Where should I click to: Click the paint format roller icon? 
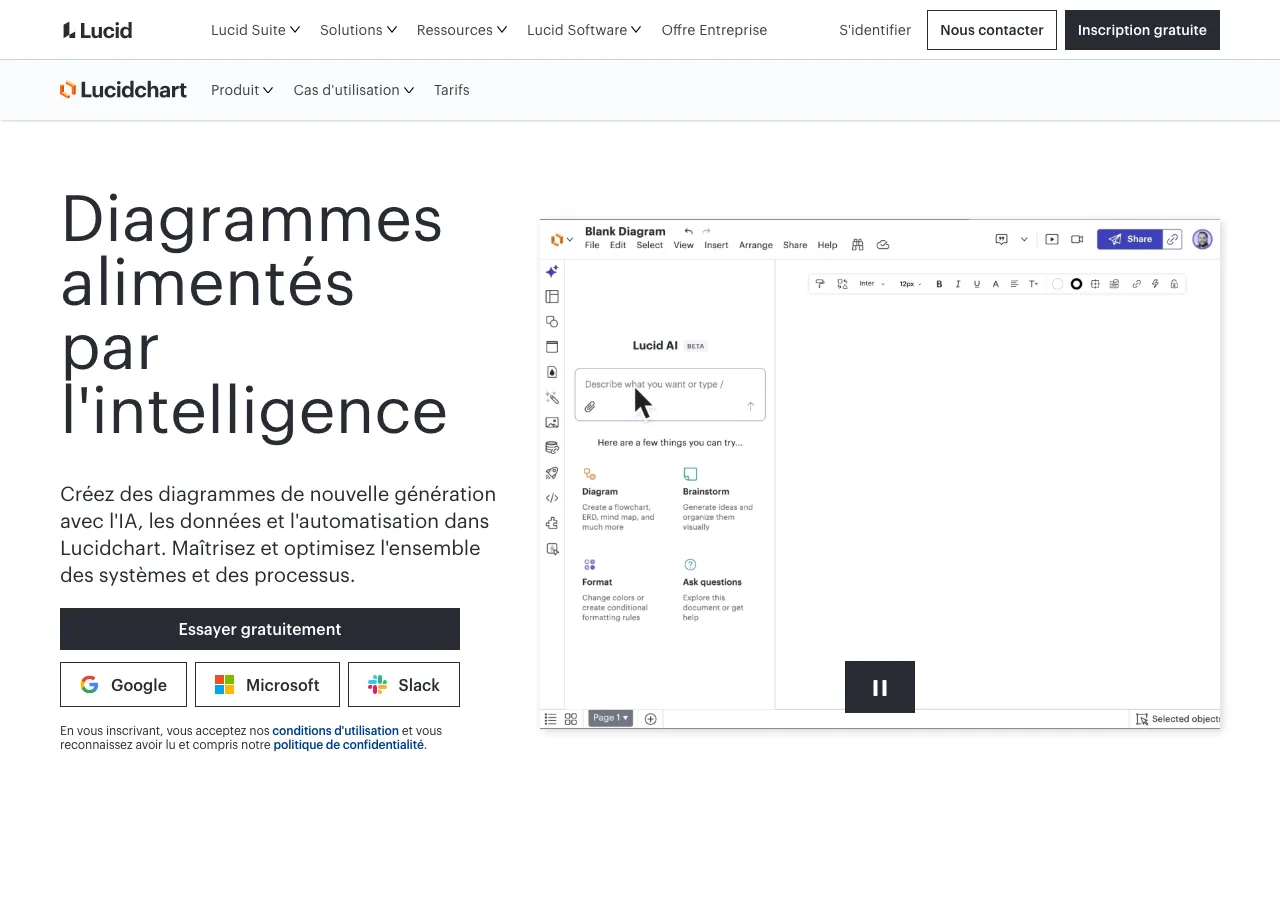pos(820,284)
